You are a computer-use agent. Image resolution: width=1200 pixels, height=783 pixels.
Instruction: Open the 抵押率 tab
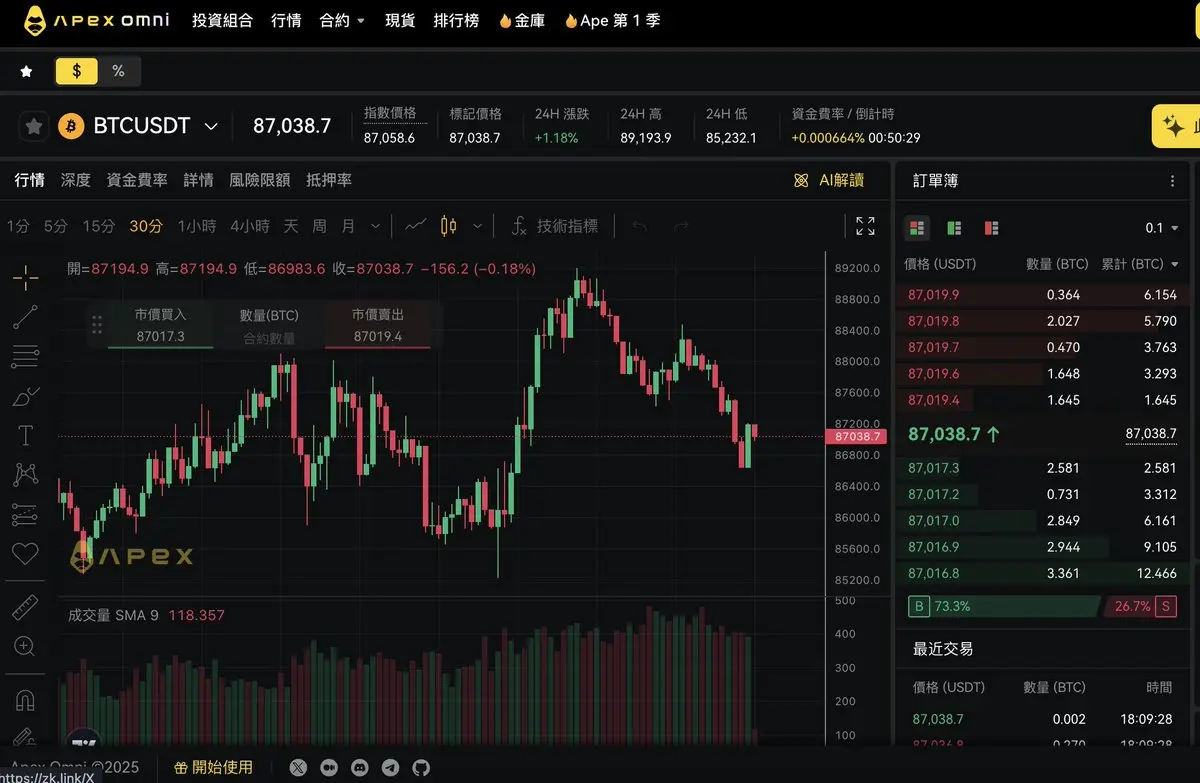pyautogui.click(x=329, y=180)
